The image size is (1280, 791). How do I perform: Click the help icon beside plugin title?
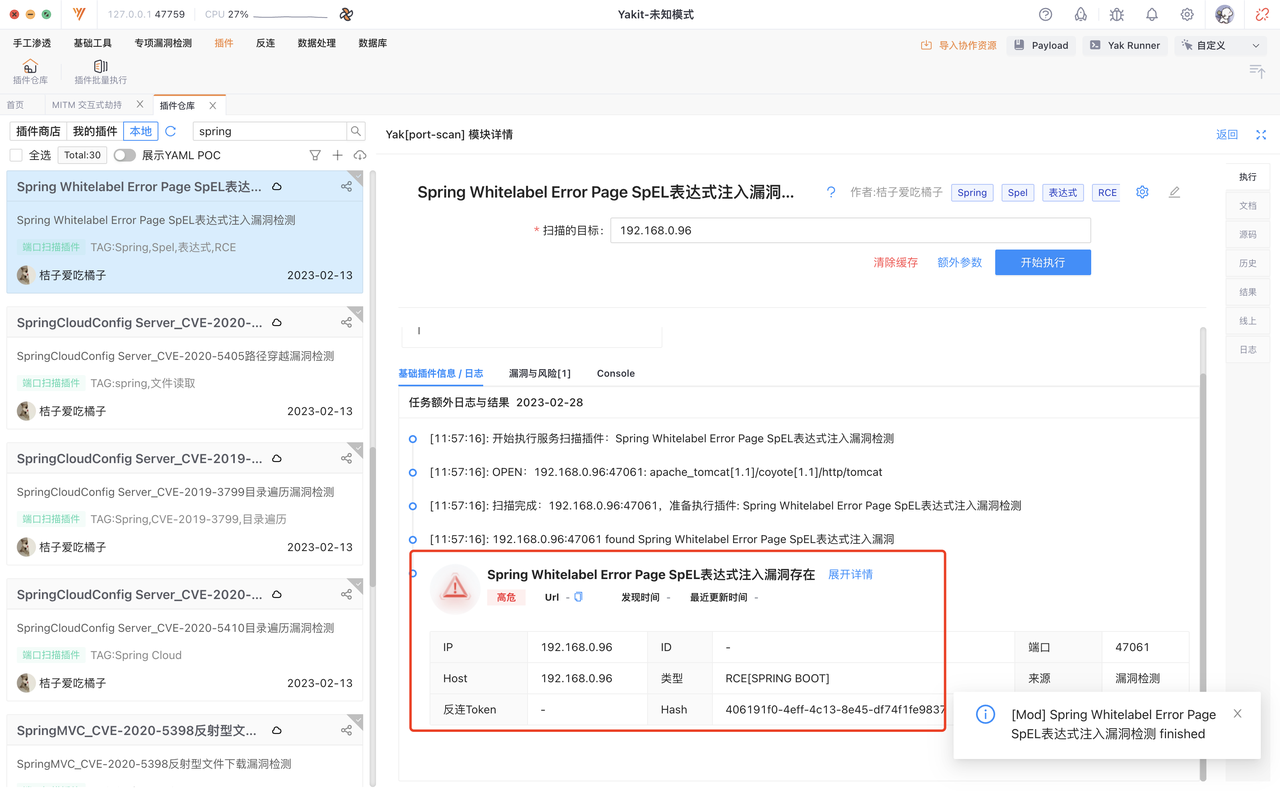click(831, 192)
